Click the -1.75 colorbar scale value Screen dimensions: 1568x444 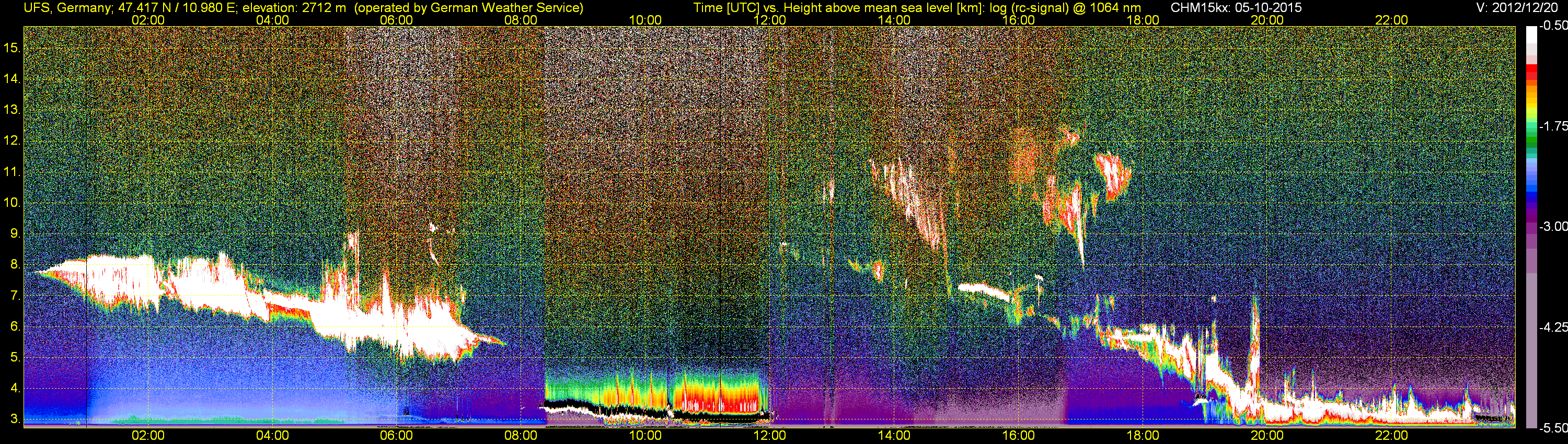point(1553,126)
